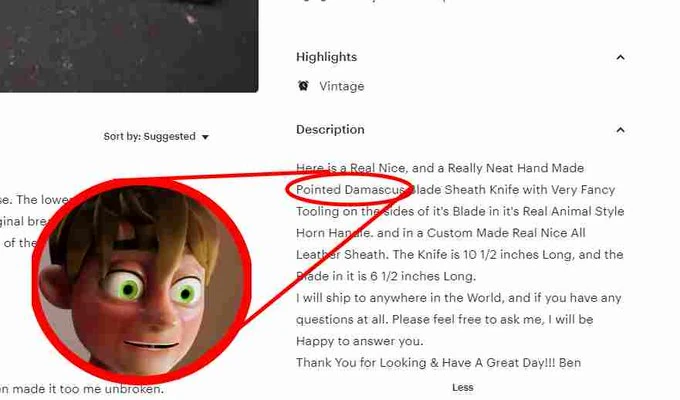Click the Description heading

(330, 130)
